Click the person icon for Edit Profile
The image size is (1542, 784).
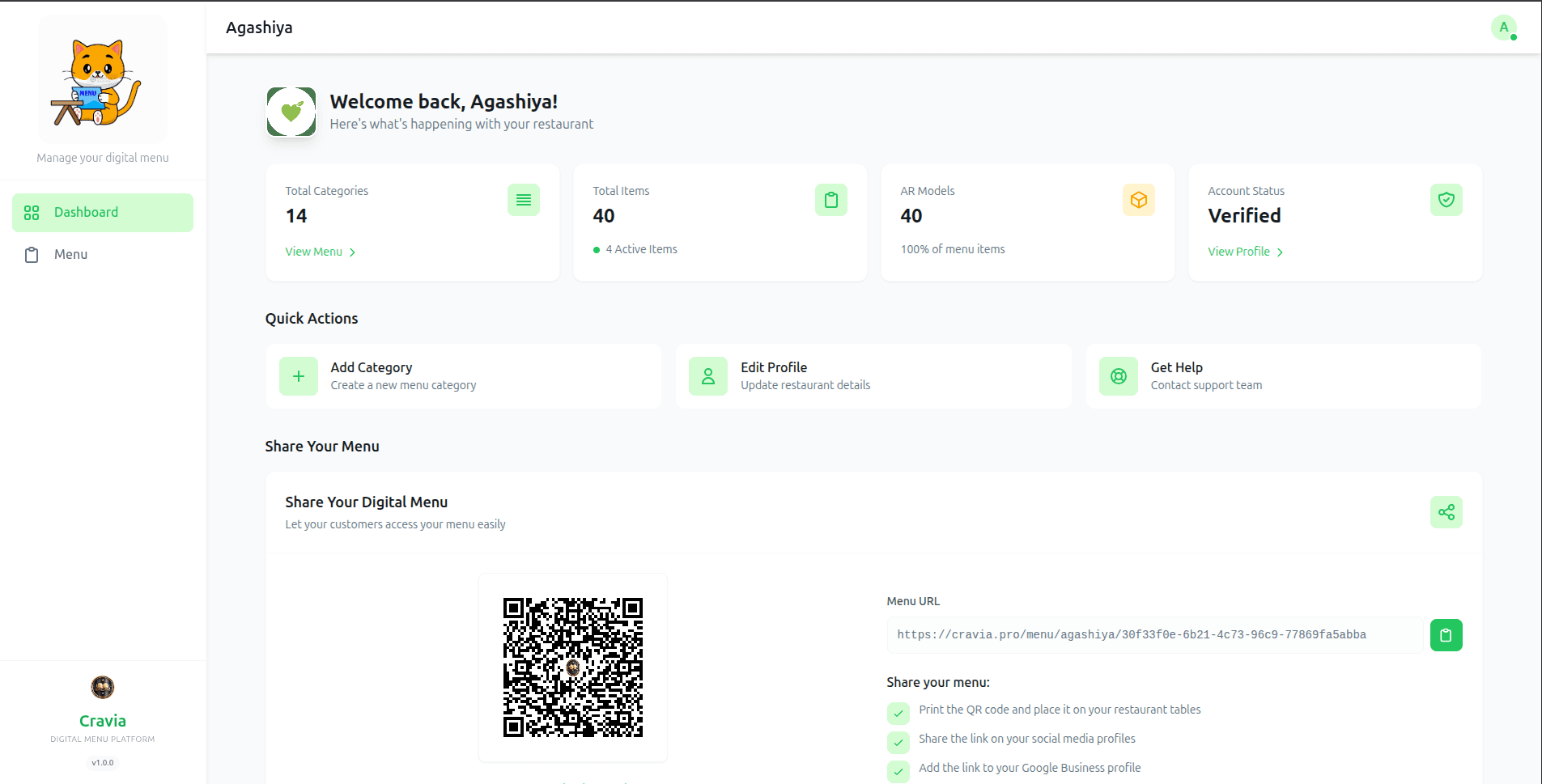tap(708, 376)
